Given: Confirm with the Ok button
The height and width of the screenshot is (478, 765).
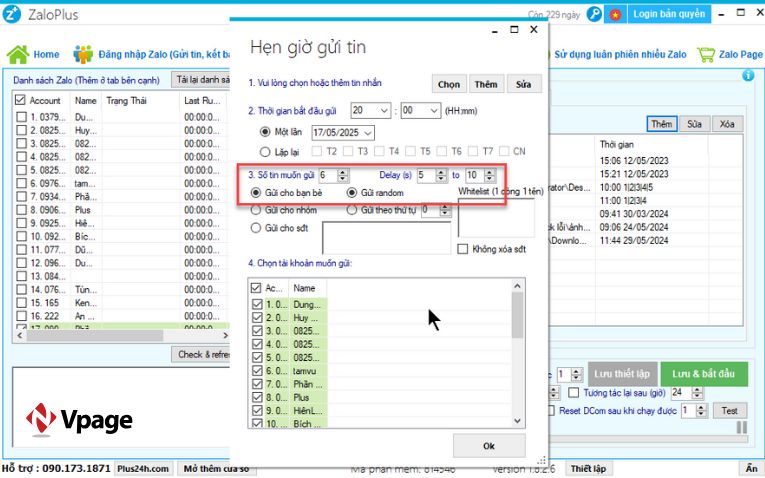Looking at the screenshot, I should click(x=489, y=446).
